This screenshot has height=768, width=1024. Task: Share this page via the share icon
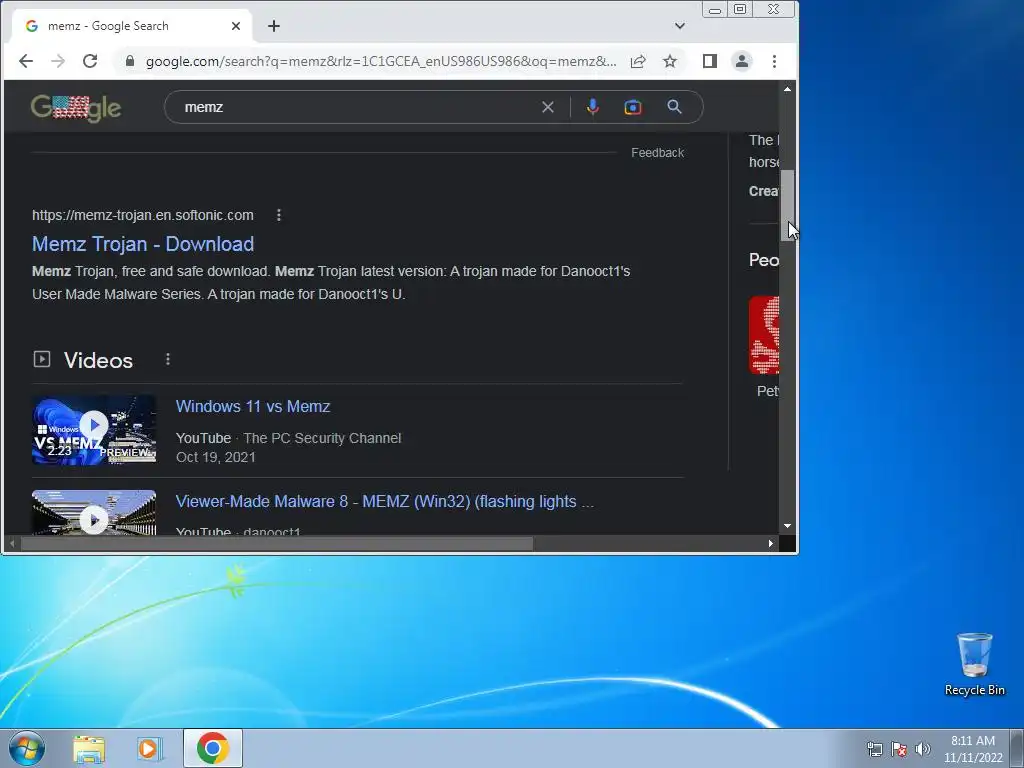coord(638,61)
